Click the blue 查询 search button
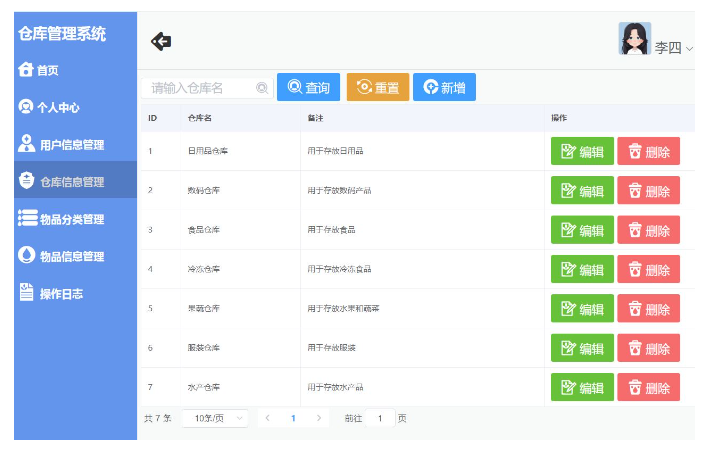Image resolution: width=720 pixels, height=450 pixels. [x=309, y=87]
